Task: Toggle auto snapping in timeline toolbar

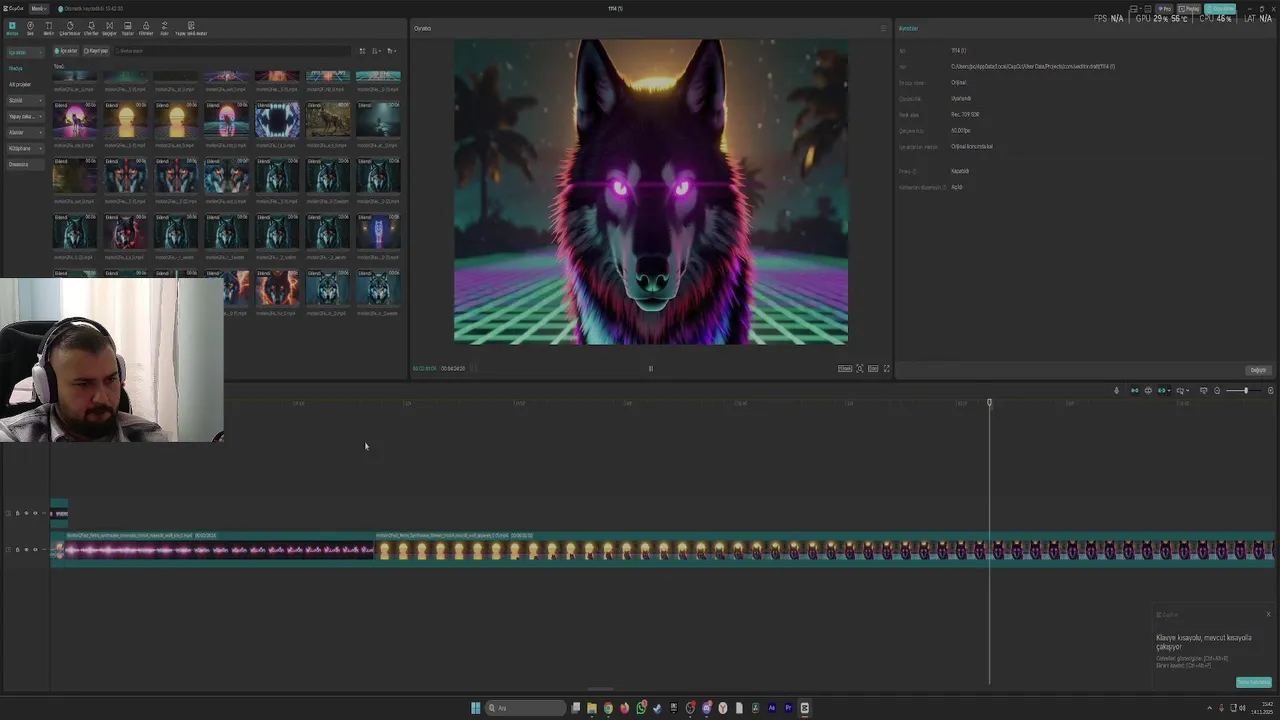Action: (1148, 390)
